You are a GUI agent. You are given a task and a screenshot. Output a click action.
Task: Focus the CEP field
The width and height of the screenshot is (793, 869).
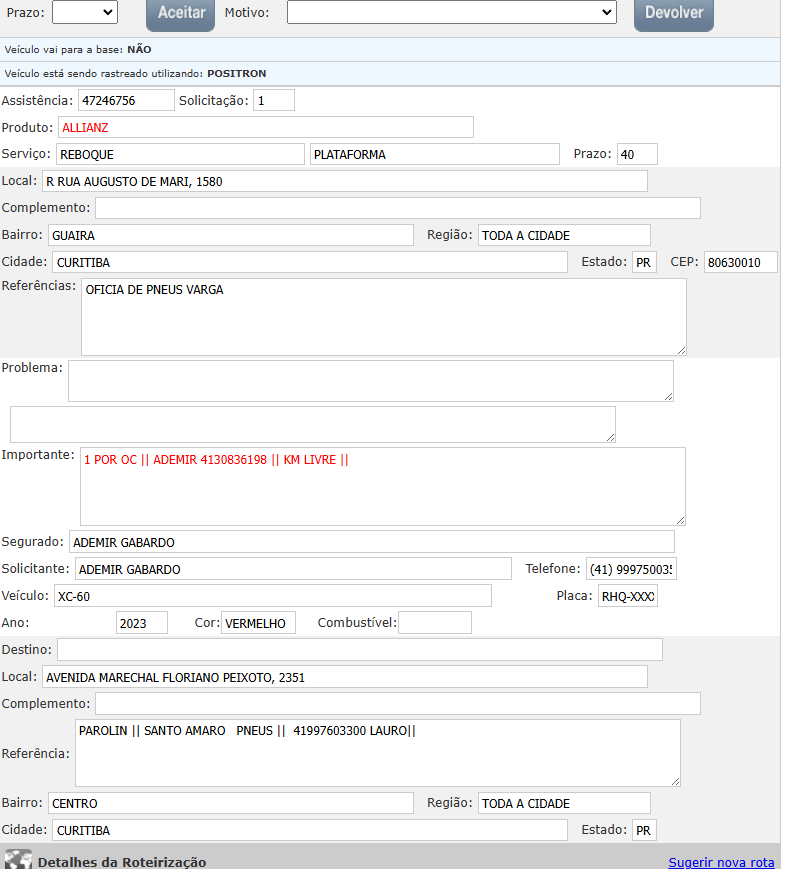tap(739, 262)
